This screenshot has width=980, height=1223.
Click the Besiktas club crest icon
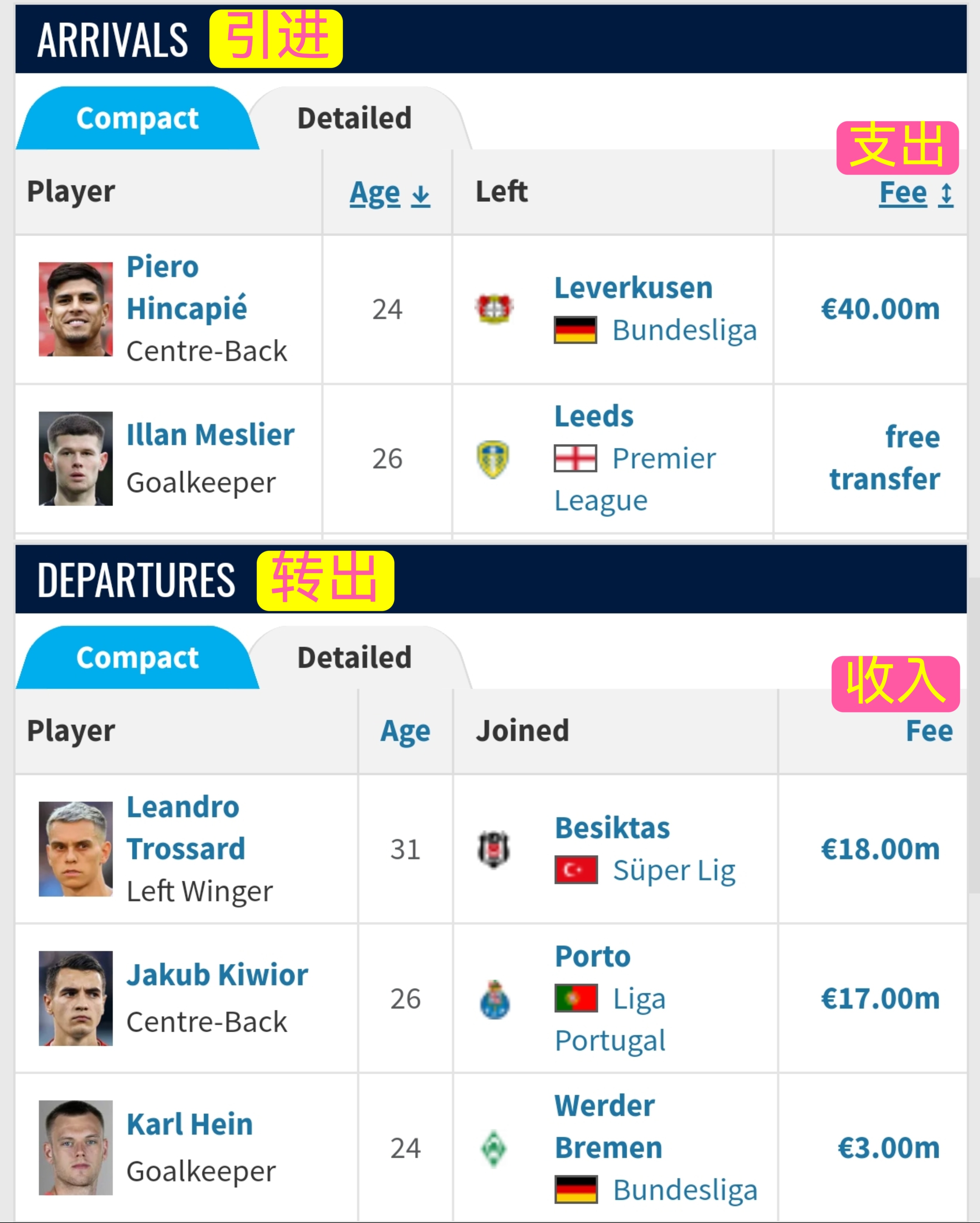click(494, 849)
